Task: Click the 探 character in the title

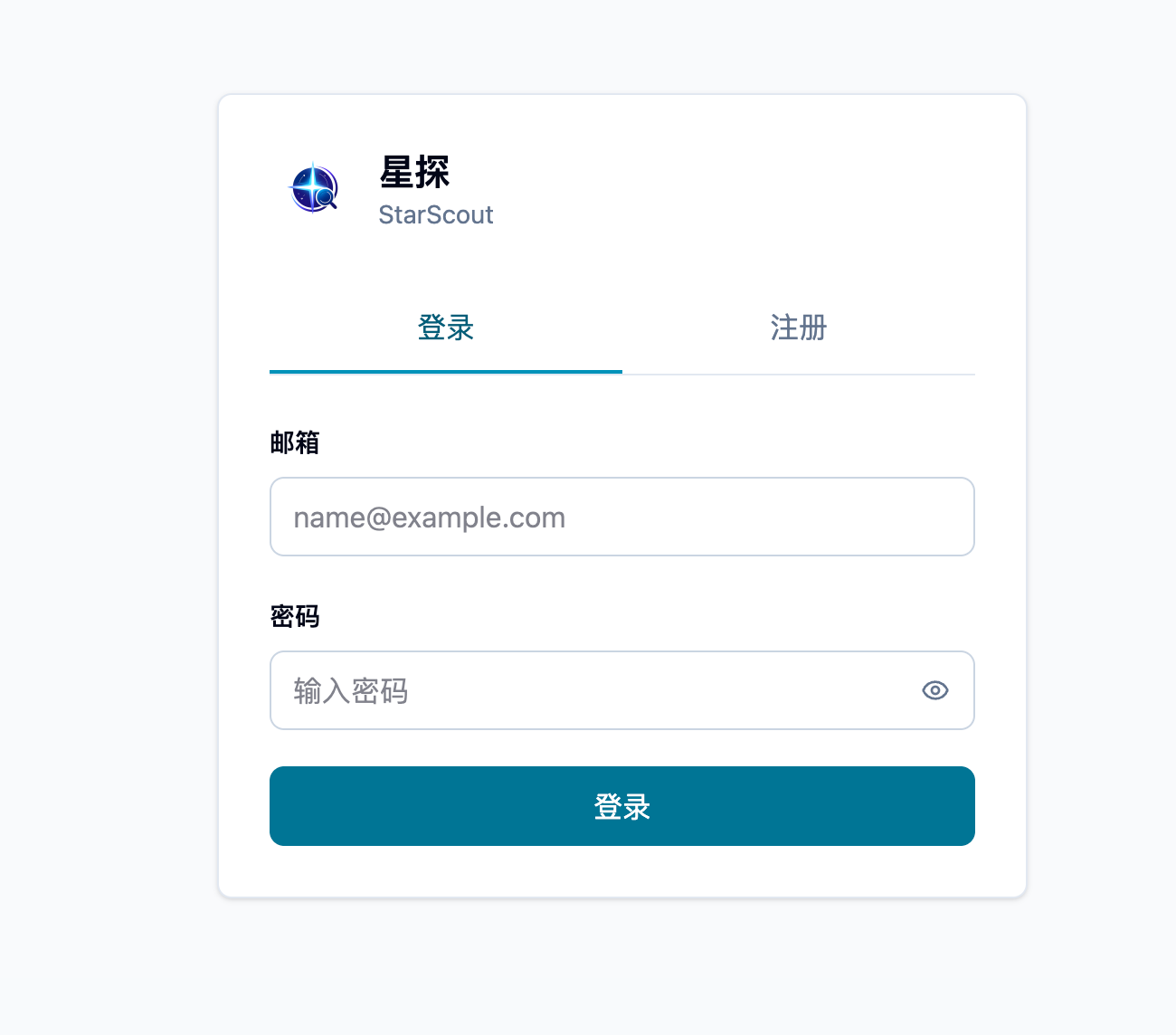Action: (x=432, y=172)
